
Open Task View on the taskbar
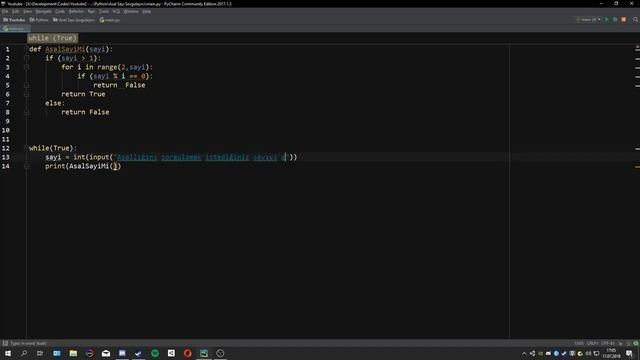pos(40,353)
